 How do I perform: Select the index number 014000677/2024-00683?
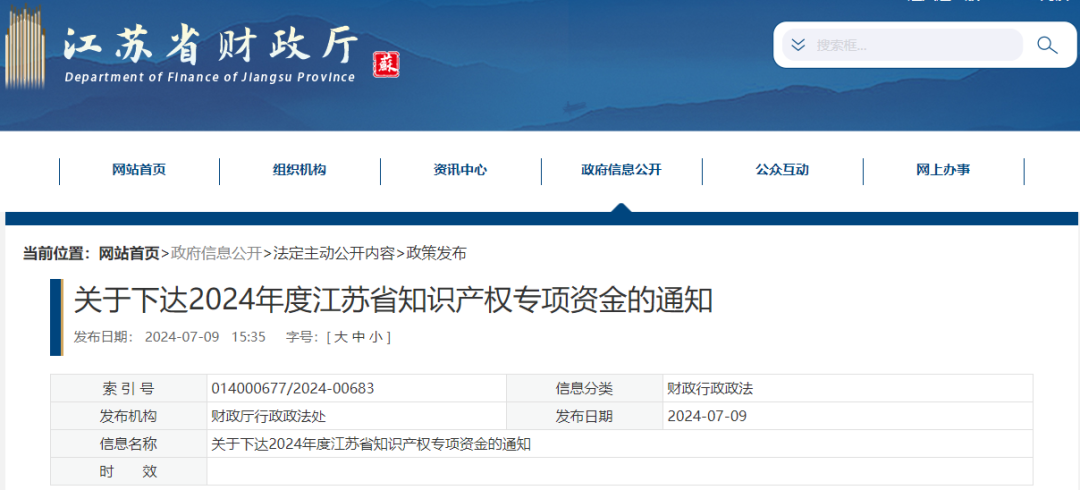click(x=293, y=389)
